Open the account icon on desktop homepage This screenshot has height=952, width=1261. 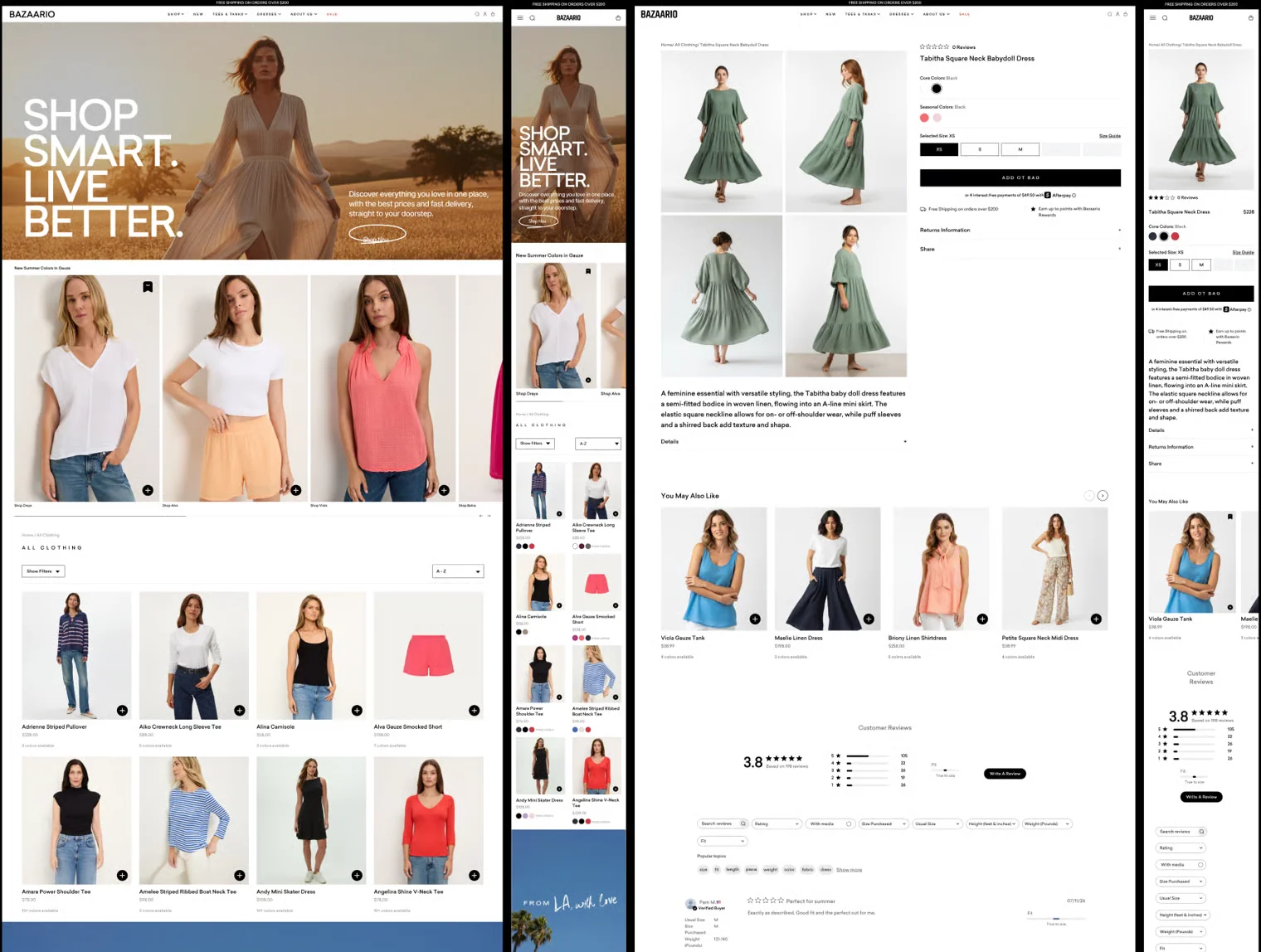point(485,14)
